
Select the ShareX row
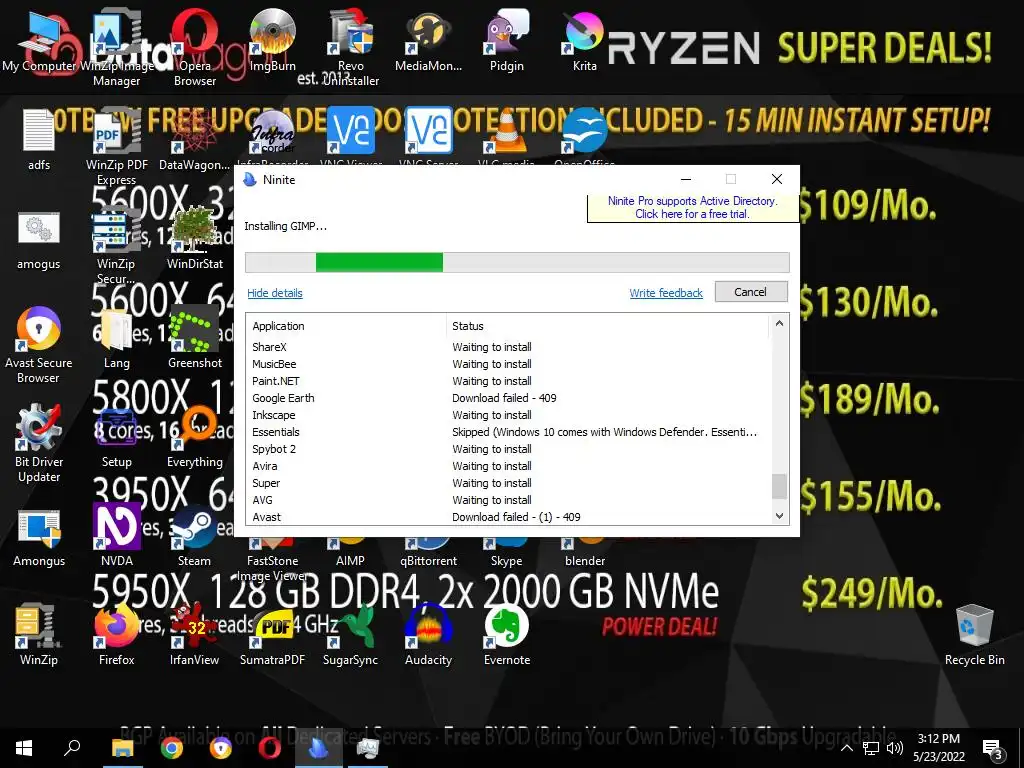[x=509, y=347]
